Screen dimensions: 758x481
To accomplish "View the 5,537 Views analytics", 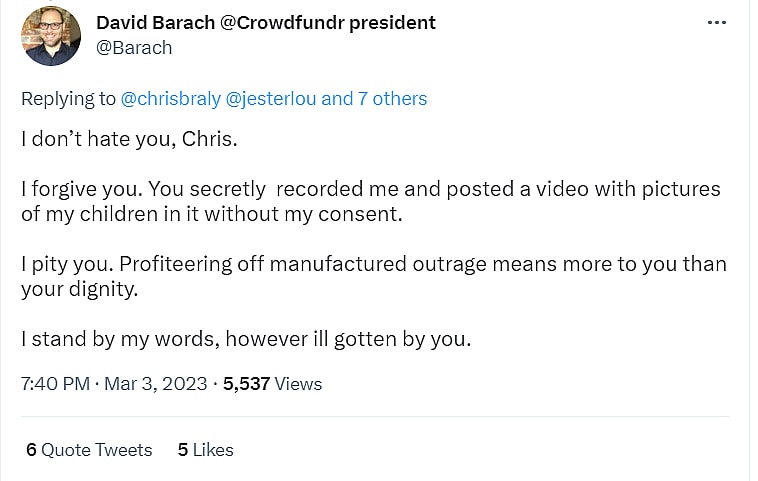I will tap(272, 383).
